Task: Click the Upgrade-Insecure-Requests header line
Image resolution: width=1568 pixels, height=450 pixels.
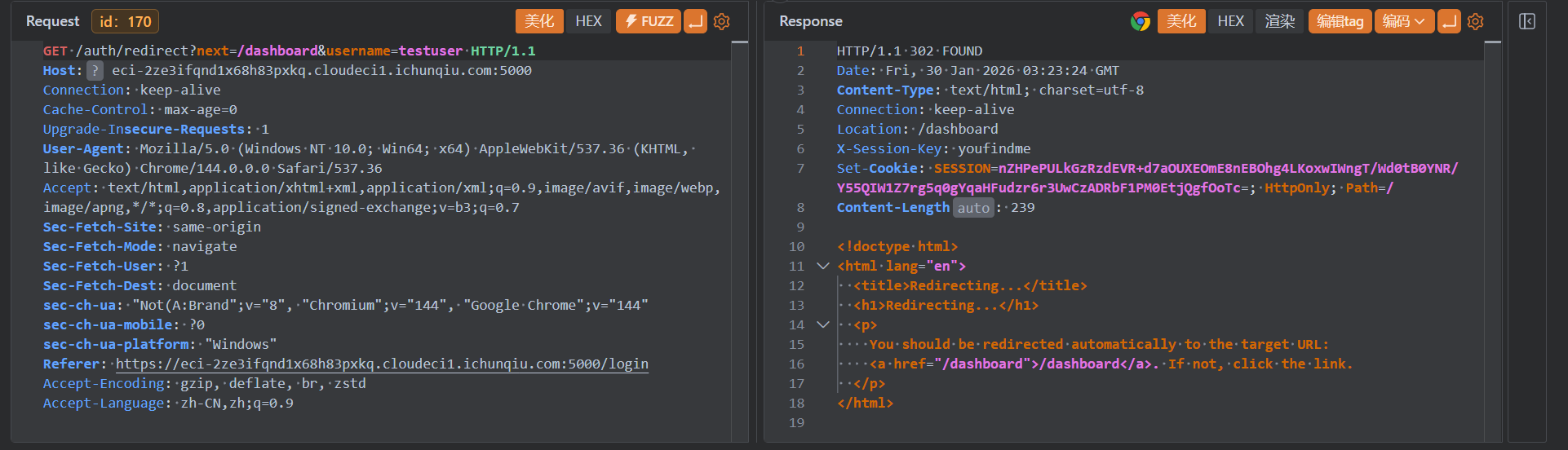Action: (156, 129)
